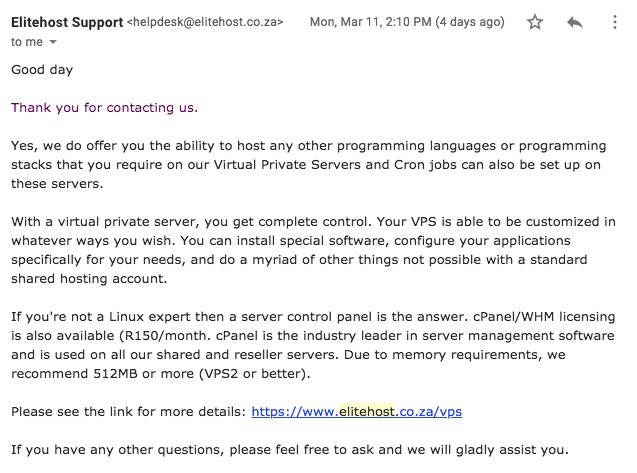Open the elitehost.co.za/vps hyperlink
Screen dimensions: 637x473
point(356,412)
